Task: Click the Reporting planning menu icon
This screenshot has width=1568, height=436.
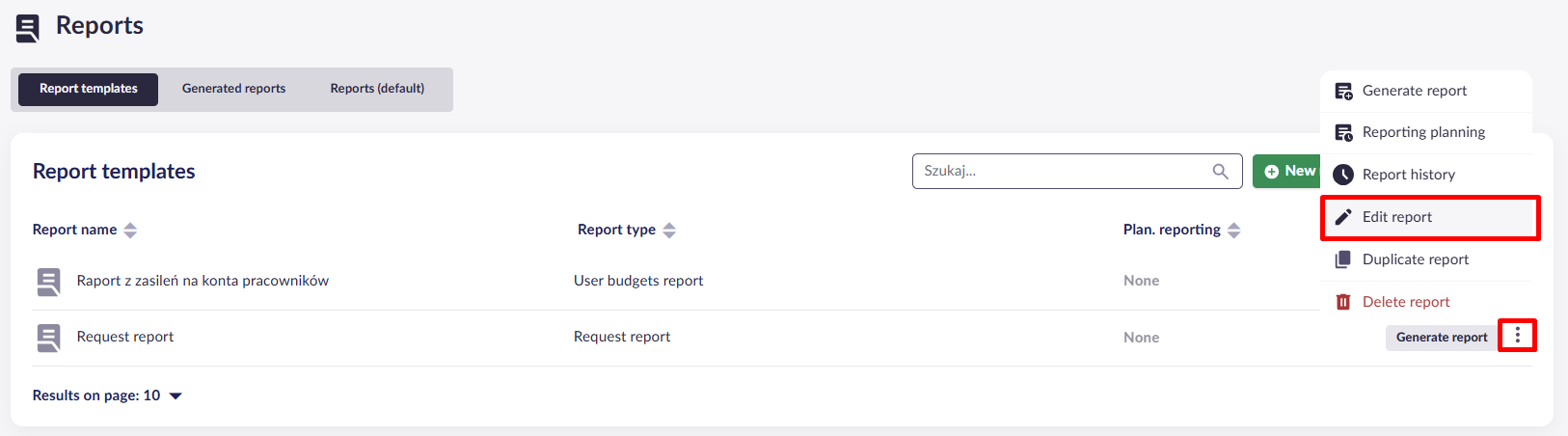Action: pos(1343,132)
